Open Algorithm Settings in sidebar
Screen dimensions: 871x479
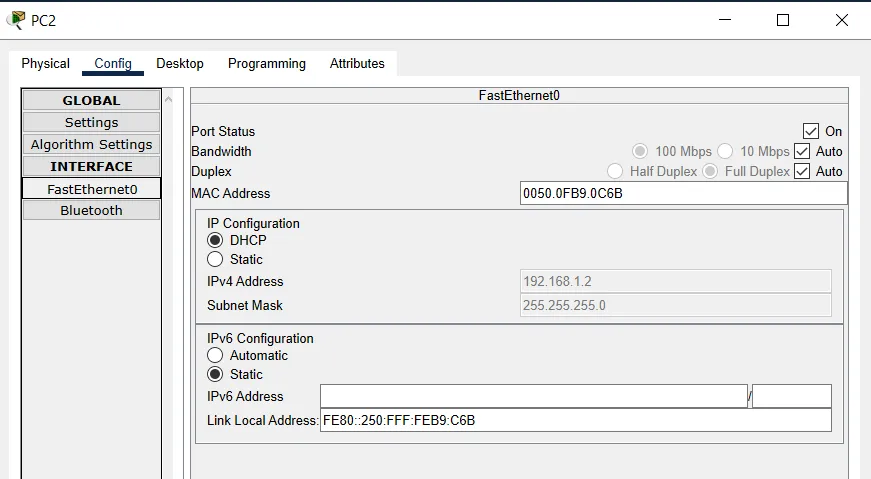coord(91,144)
